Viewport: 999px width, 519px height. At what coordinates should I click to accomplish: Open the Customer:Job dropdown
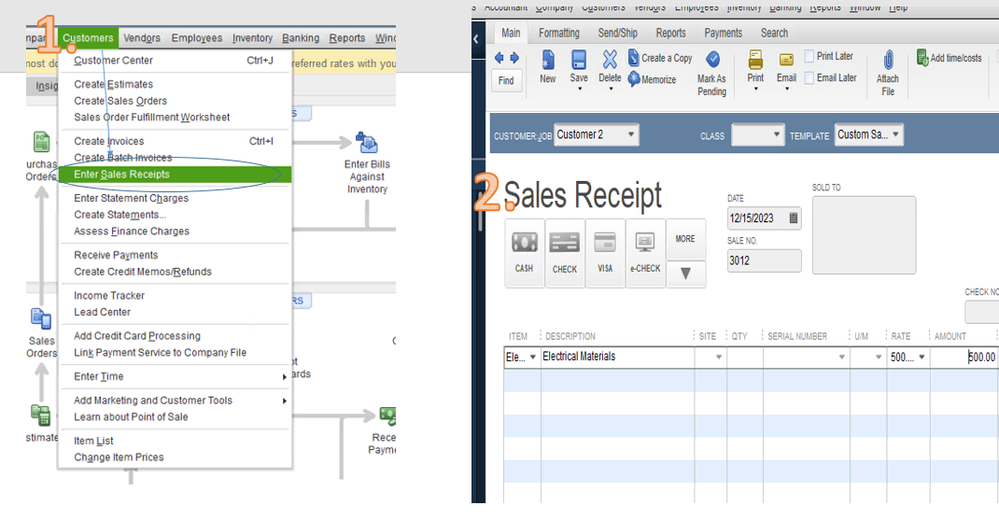pos(631,134)
